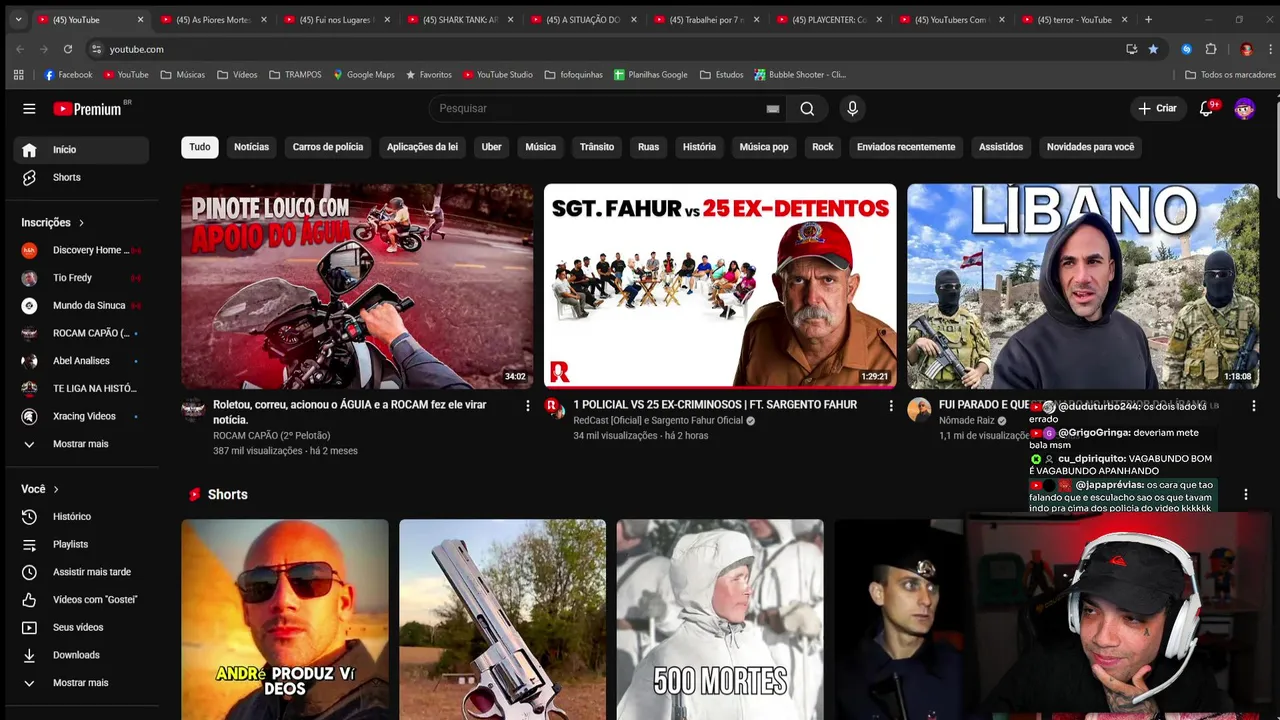This screenshot has width=1280, height=720.
Task: Open the Google Maps bookmark
Action: click(x=364, y=75)
